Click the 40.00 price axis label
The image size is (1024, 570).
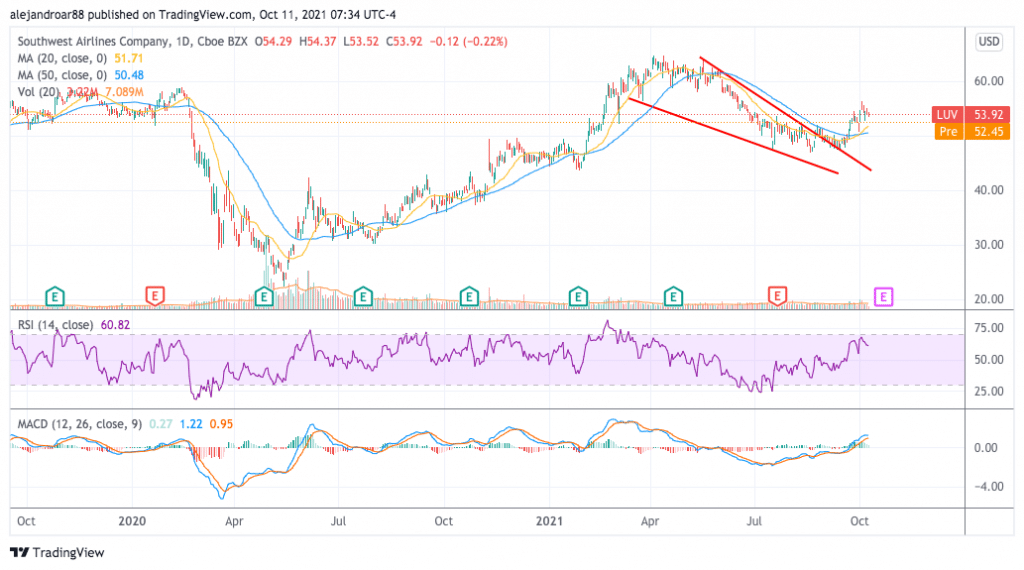pyautogui.click(x=989, y=190)
